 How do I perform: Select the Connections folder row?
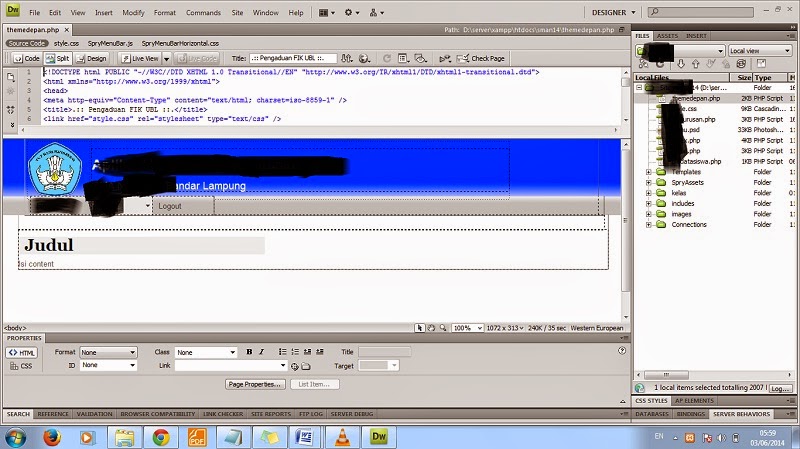[x=714, y=224]
